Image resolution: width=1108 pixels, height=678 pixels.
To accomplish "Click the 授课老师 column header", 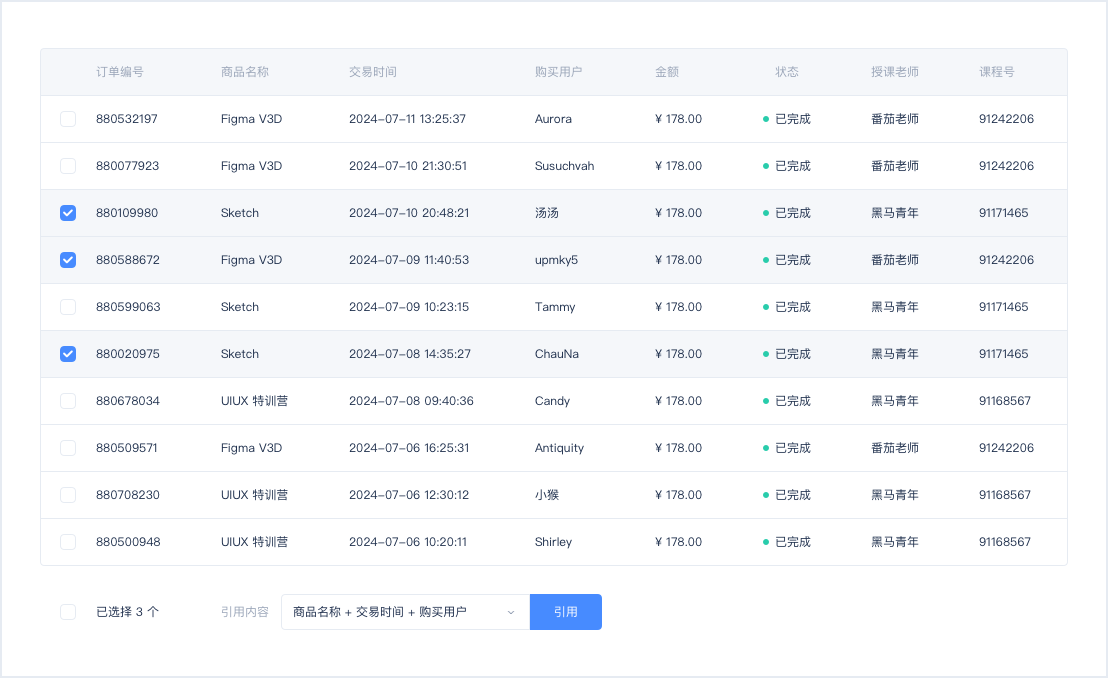I will [x=895, y=72].
